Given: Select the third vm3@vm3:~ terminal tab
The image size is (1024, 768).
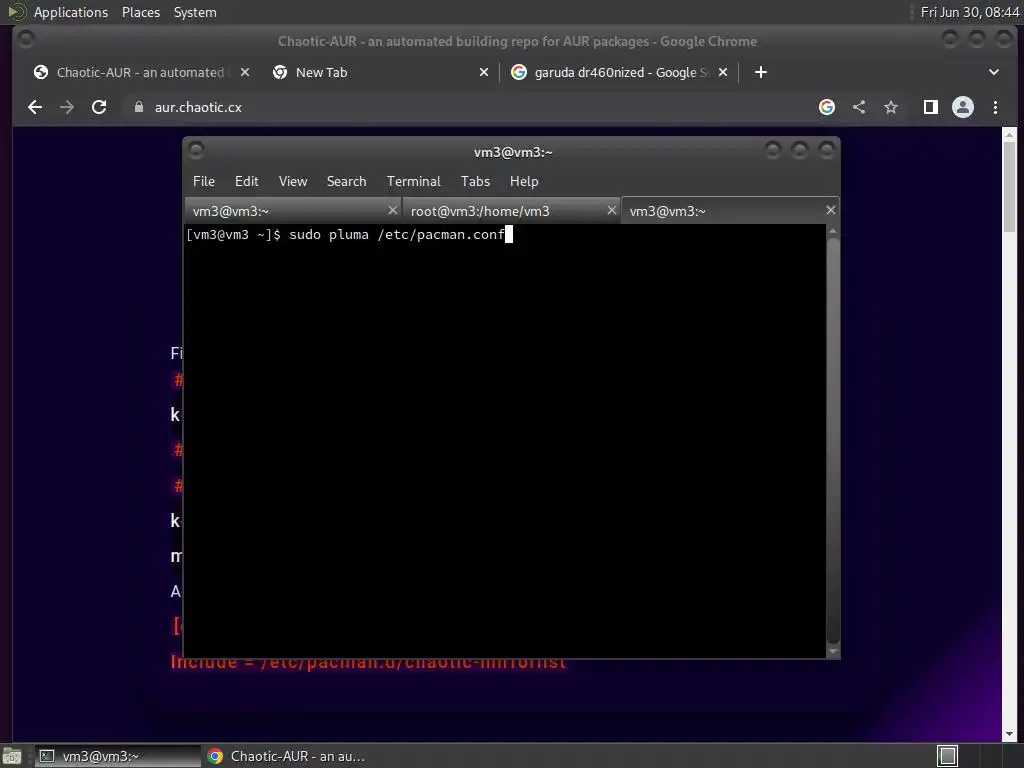Looking at the screenshot, I should click(729, 211).
